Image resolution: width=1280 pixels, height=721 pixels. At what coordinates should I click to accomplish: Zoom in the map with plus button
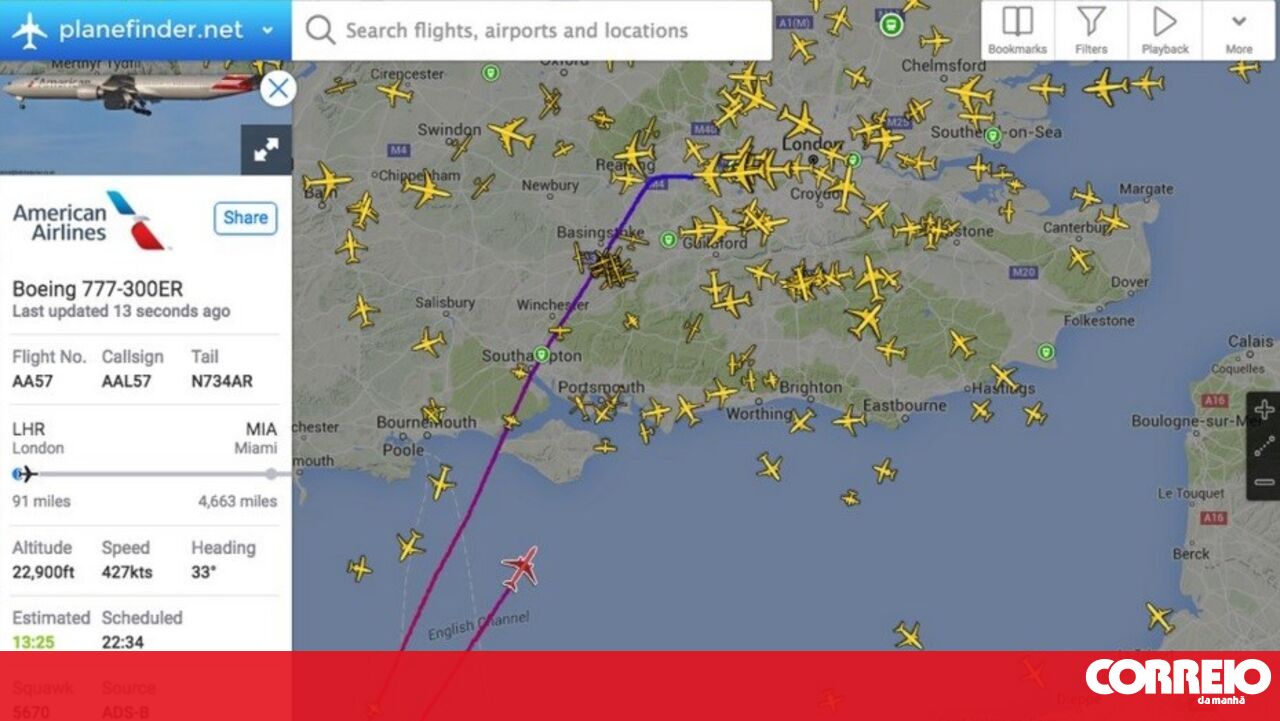1264,410
